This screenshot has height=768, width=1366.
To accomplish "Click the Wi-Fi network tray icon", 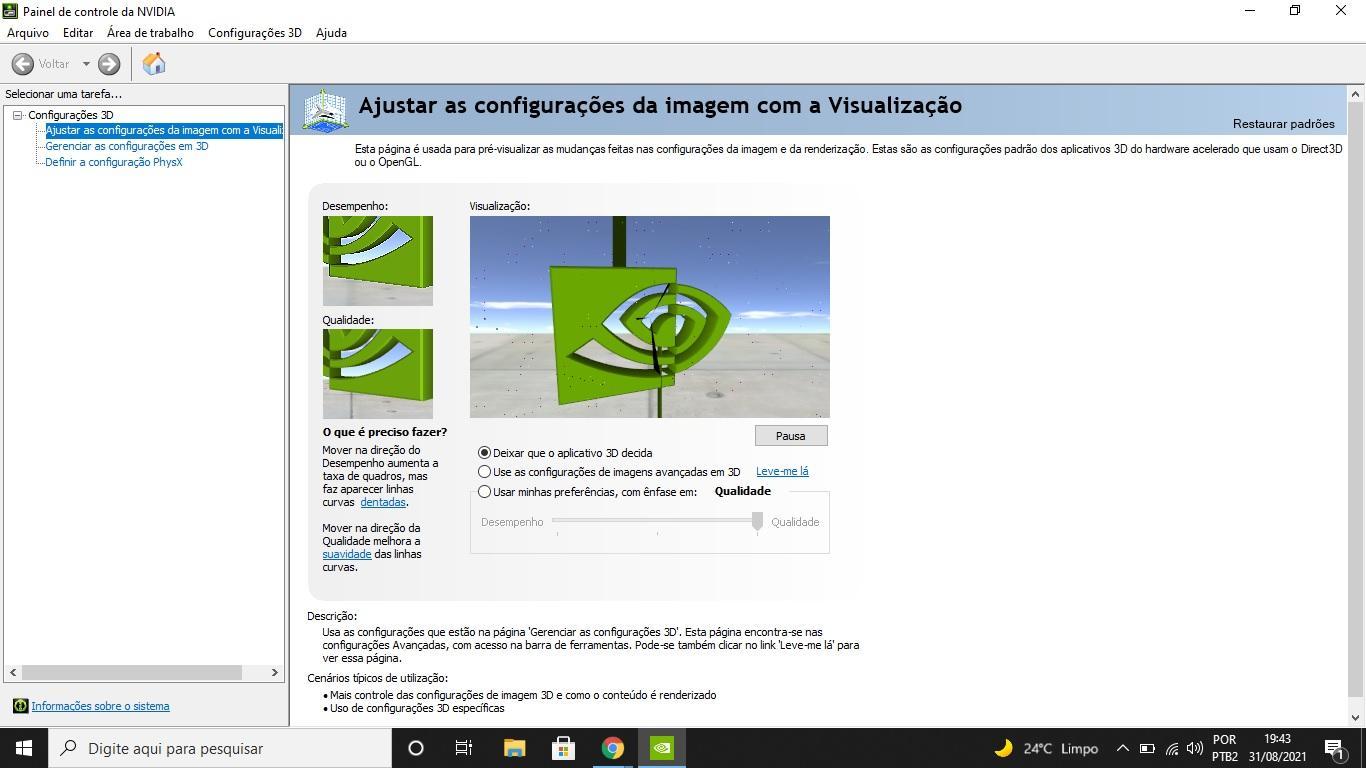I will point(1171,748).
